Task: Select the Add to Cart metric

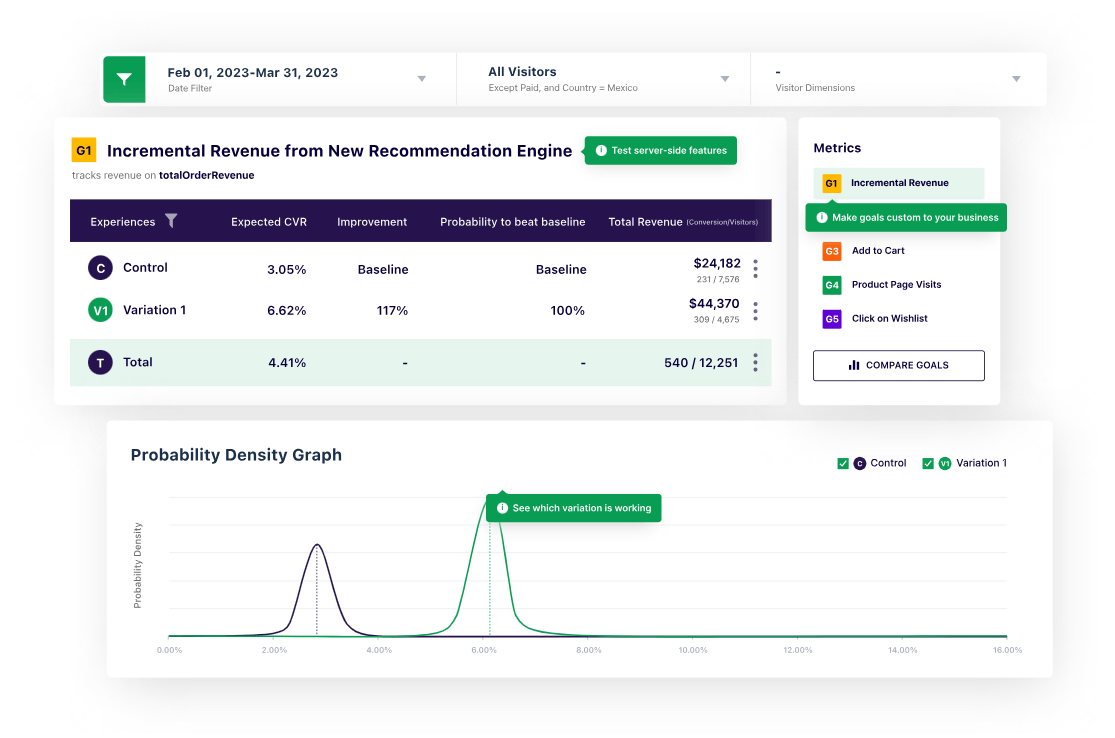Action: (879, 251)
